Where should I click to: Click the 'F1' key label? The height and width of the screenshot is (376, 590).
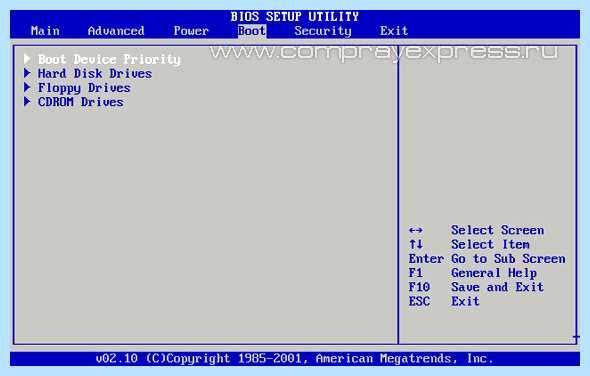[x=416, y=273]
